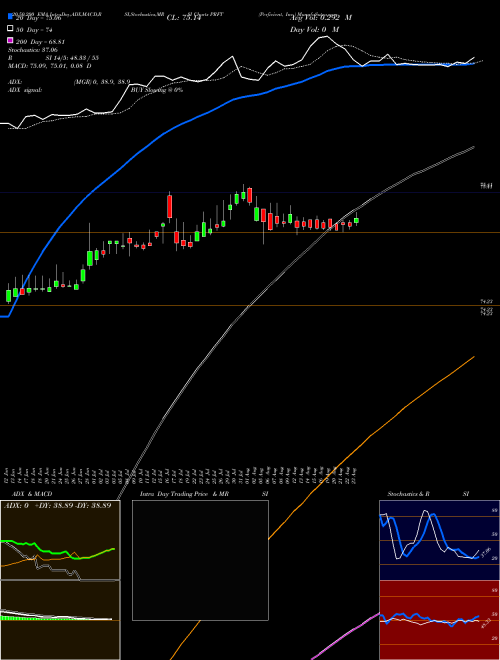Click the 'Stochastics: 37.06' readout
500x660 pixels.
(33, 50)
